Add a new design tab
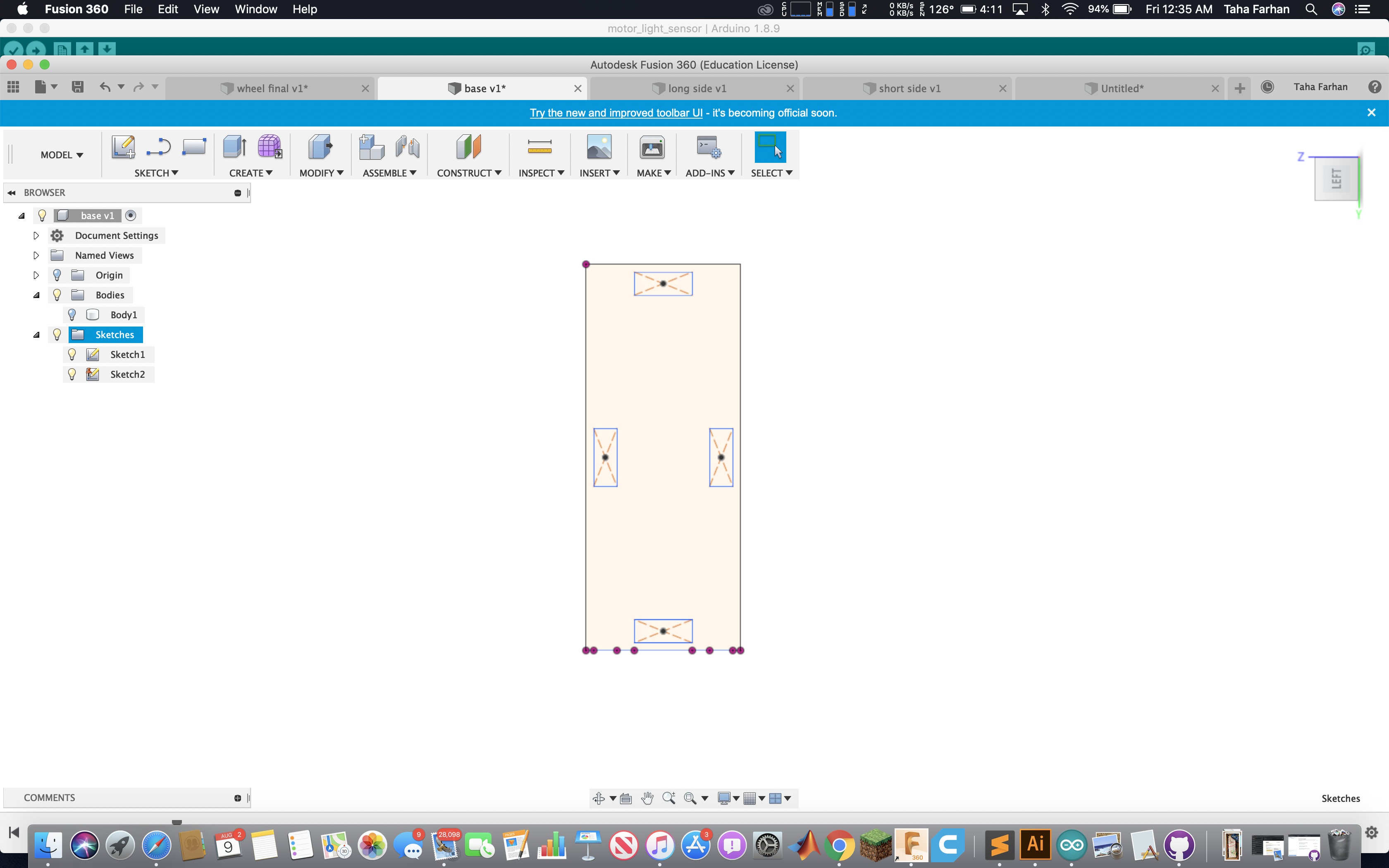 point(1240,88)
